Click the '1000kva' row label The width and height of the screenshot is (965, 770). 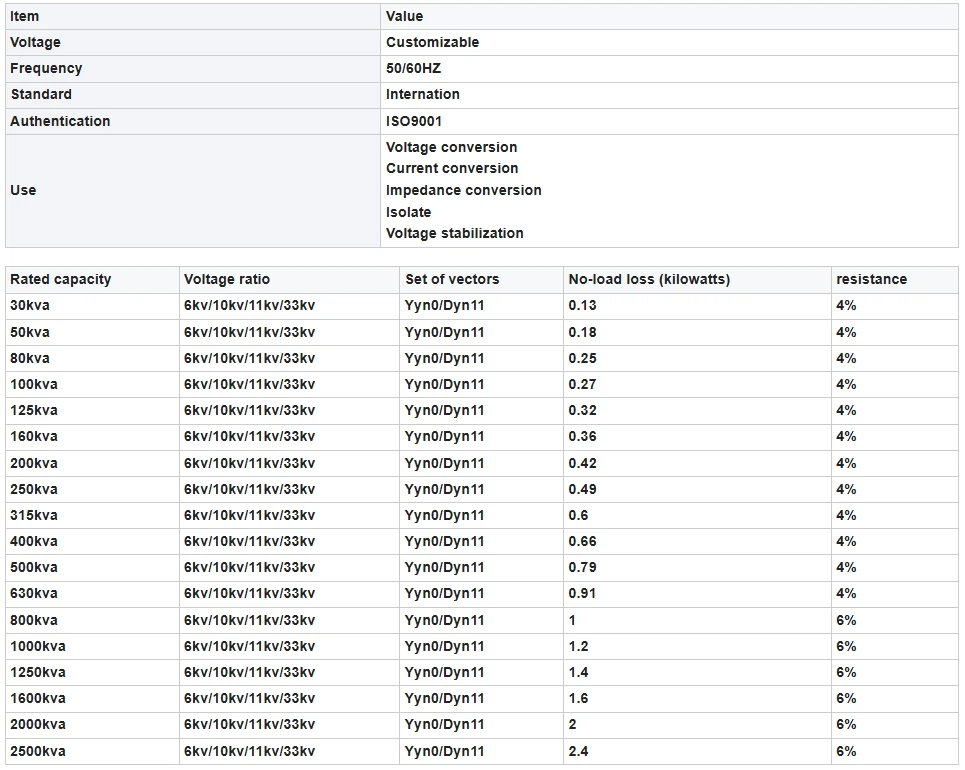tap(38, 646)
